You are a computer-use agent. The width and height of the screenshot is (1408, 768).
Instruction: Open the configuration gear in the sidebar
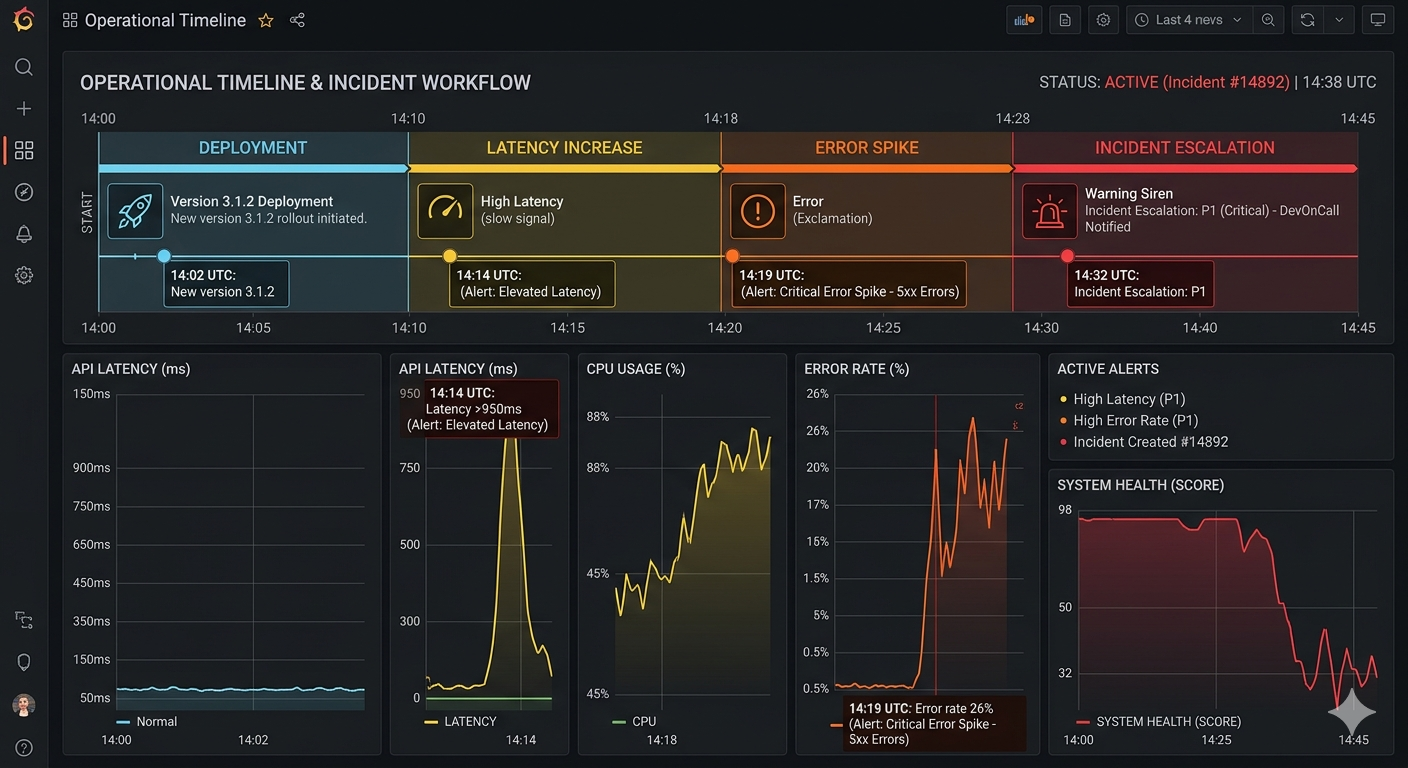24,275
